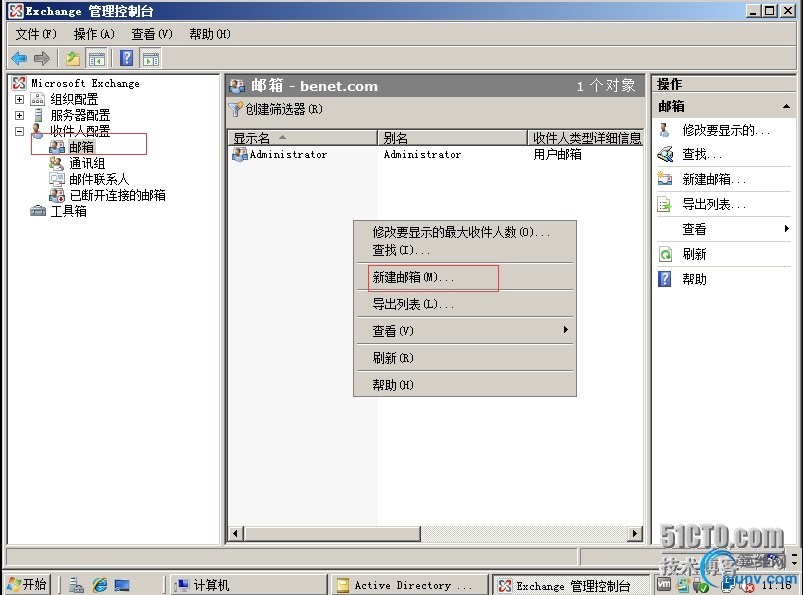Select the Microsoft Exchange root node
The height and width of the screenshot is (595, 803).
85,83
